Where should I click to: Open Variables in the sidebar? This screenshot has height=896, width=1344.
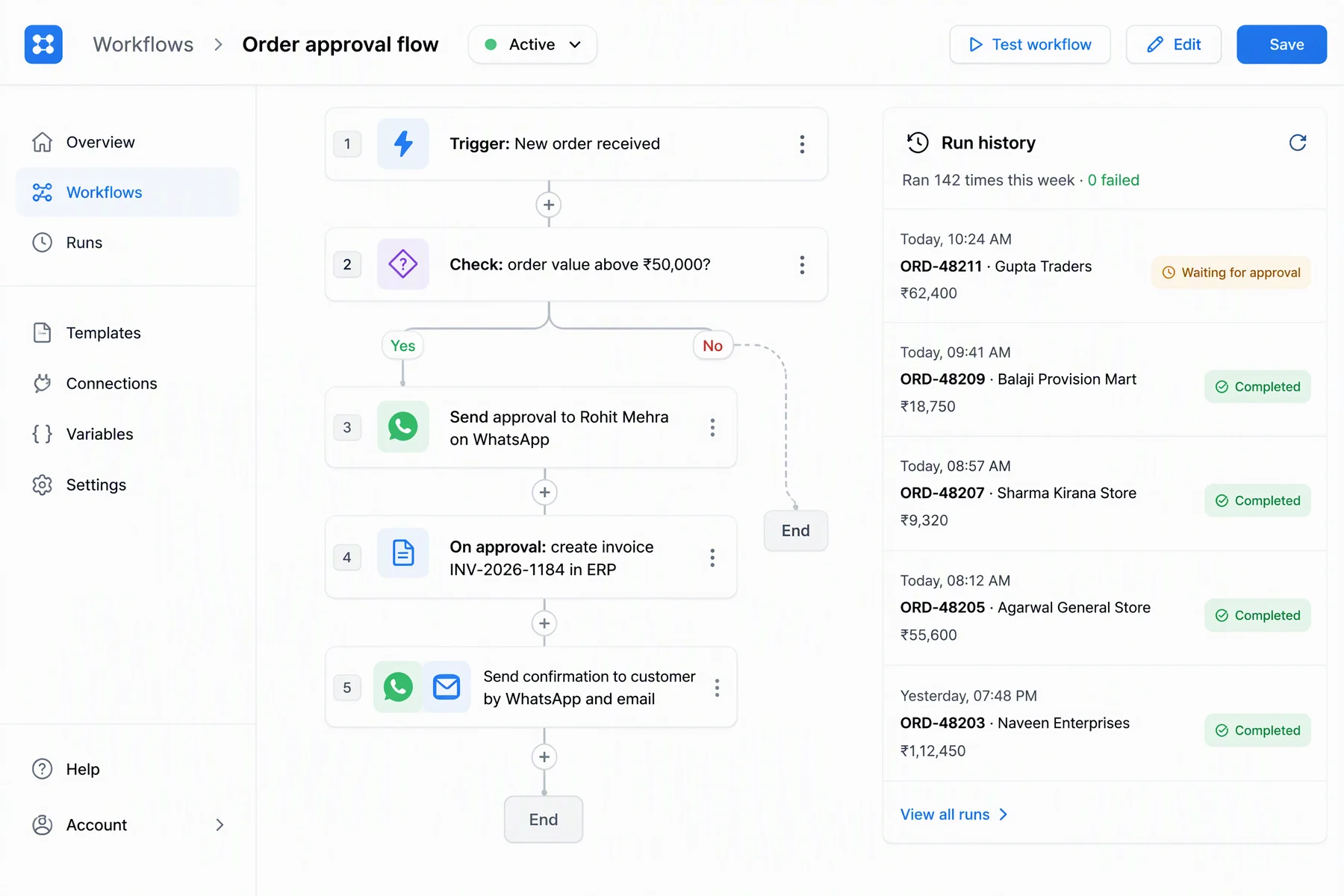128,434
